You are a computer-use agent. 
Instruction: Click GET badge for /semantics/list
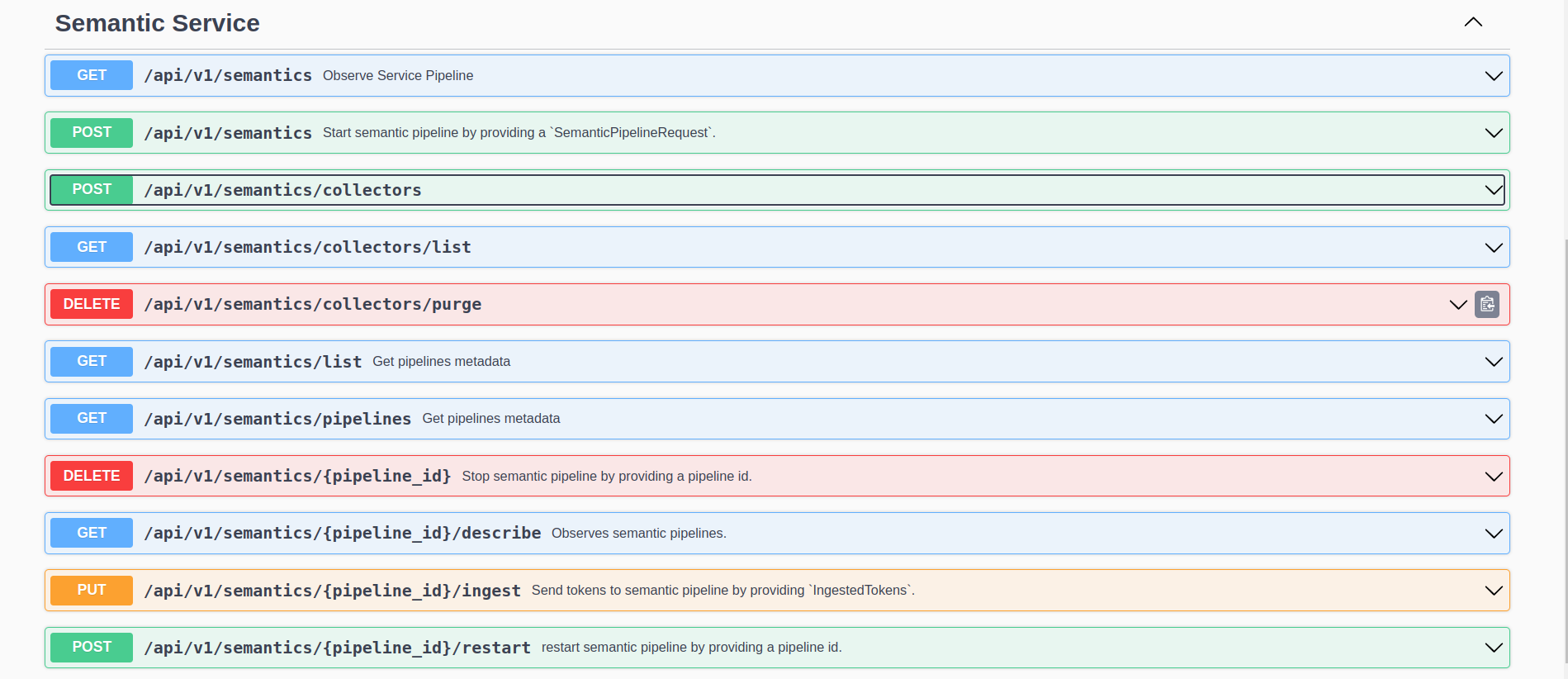pos(92,361)
